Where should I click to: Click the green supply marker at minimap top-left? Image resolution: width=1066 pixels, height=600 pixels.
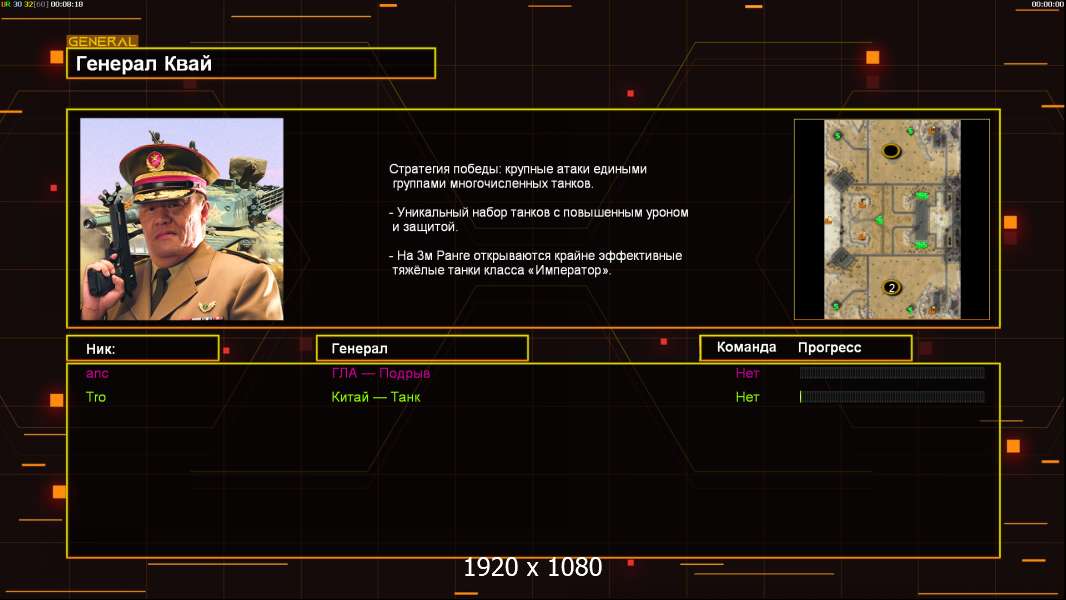pos(837,135)
